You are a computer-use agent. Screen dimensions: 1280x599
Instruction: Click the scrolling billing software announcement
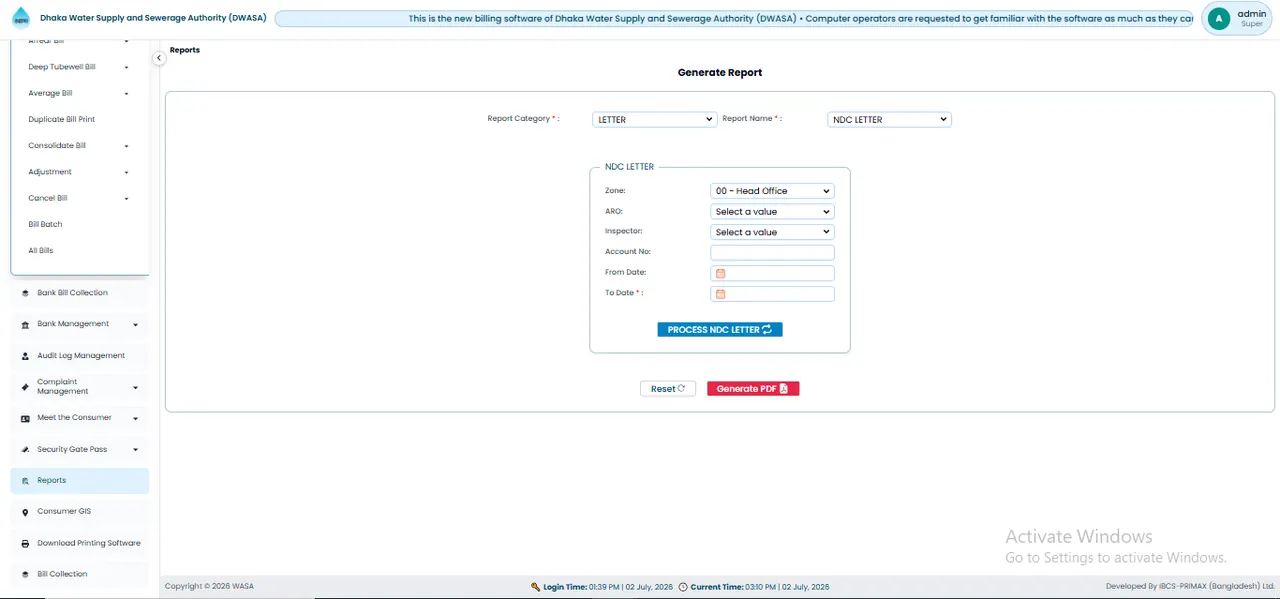[x=734, y=19]
